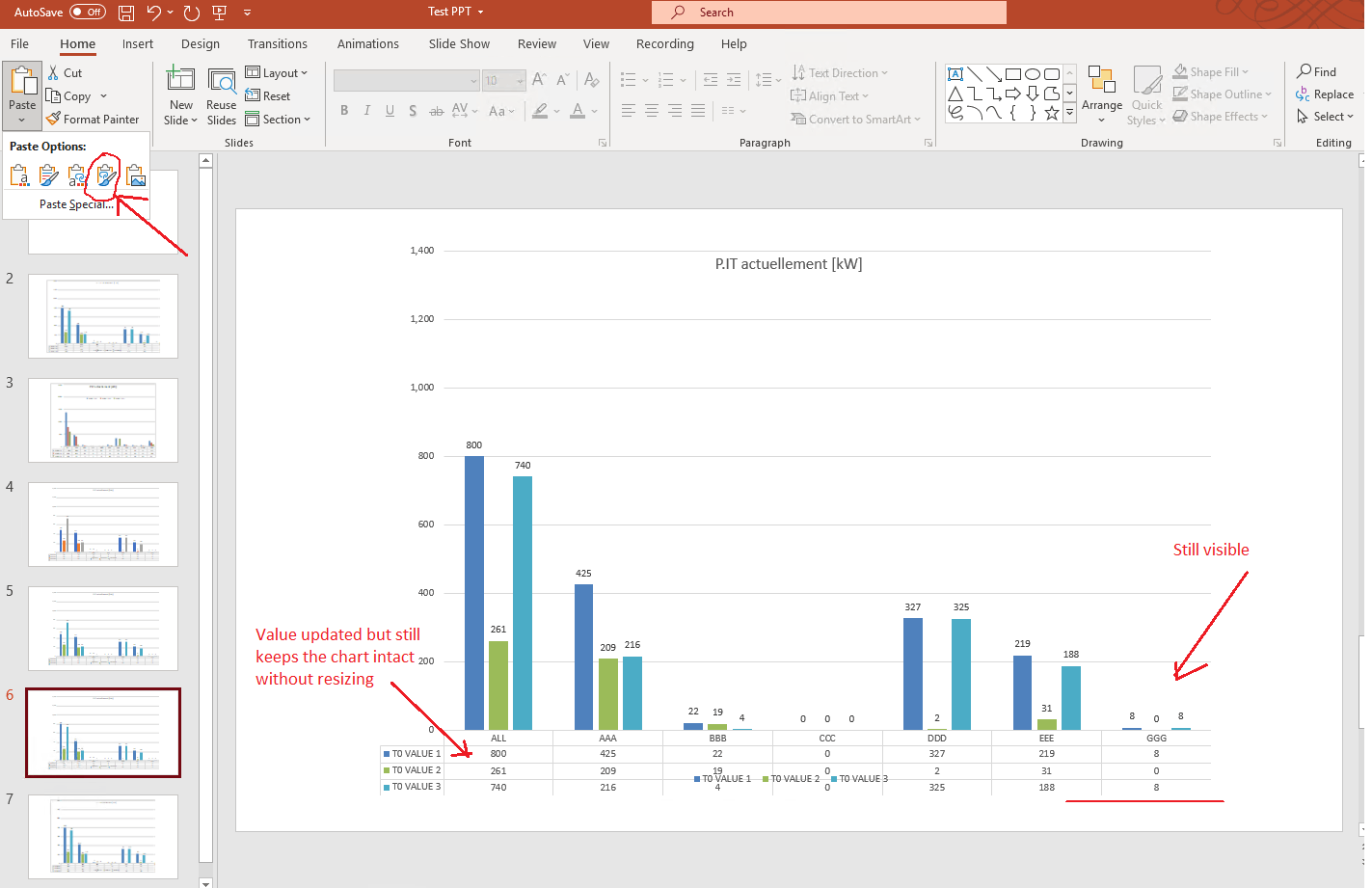Select slide 4 thumbnail
The image size is (1372, 888).
pos(103,524)
